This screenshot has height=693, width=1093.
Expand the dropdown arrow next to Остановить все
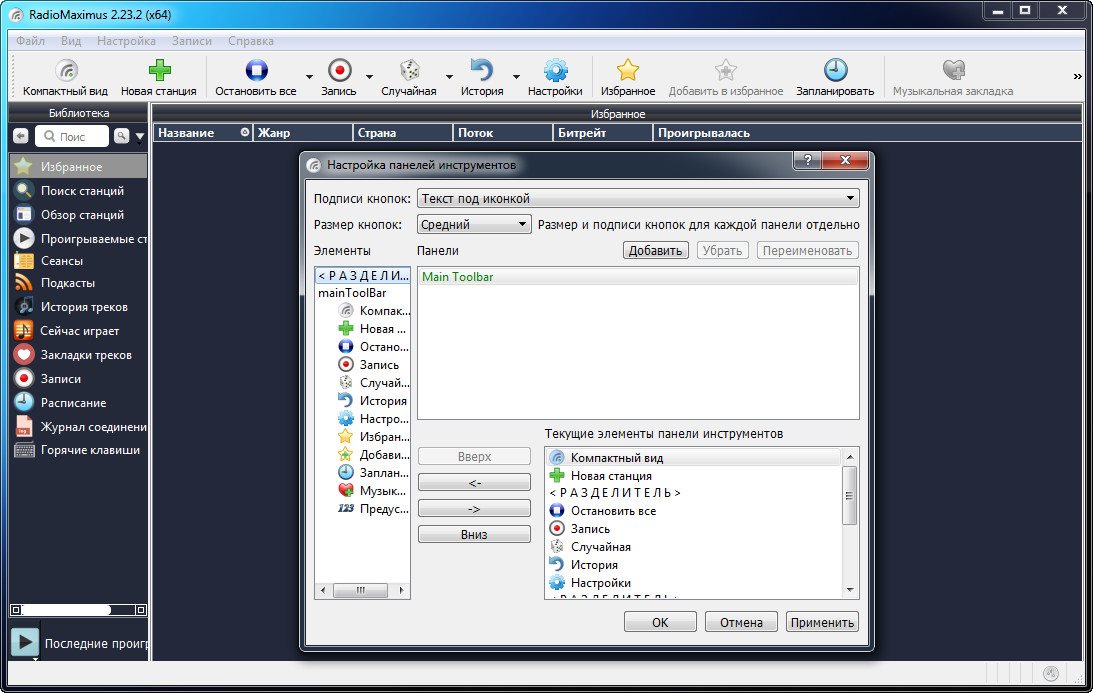pos(309,77)
